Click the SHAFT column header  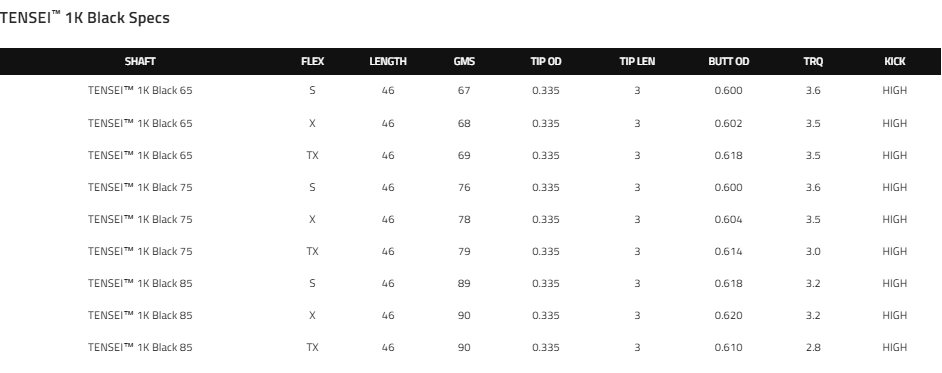pos(140,61)
